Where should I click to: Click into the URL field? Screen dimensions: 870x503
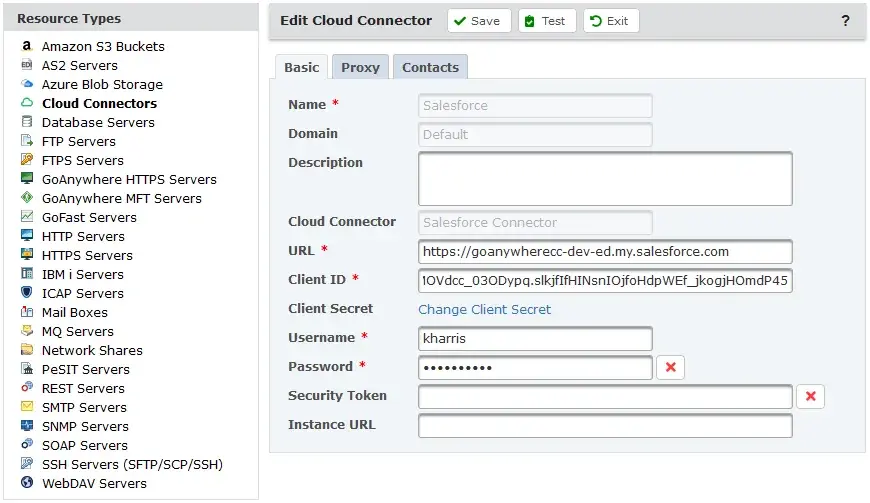pos(605,252)
